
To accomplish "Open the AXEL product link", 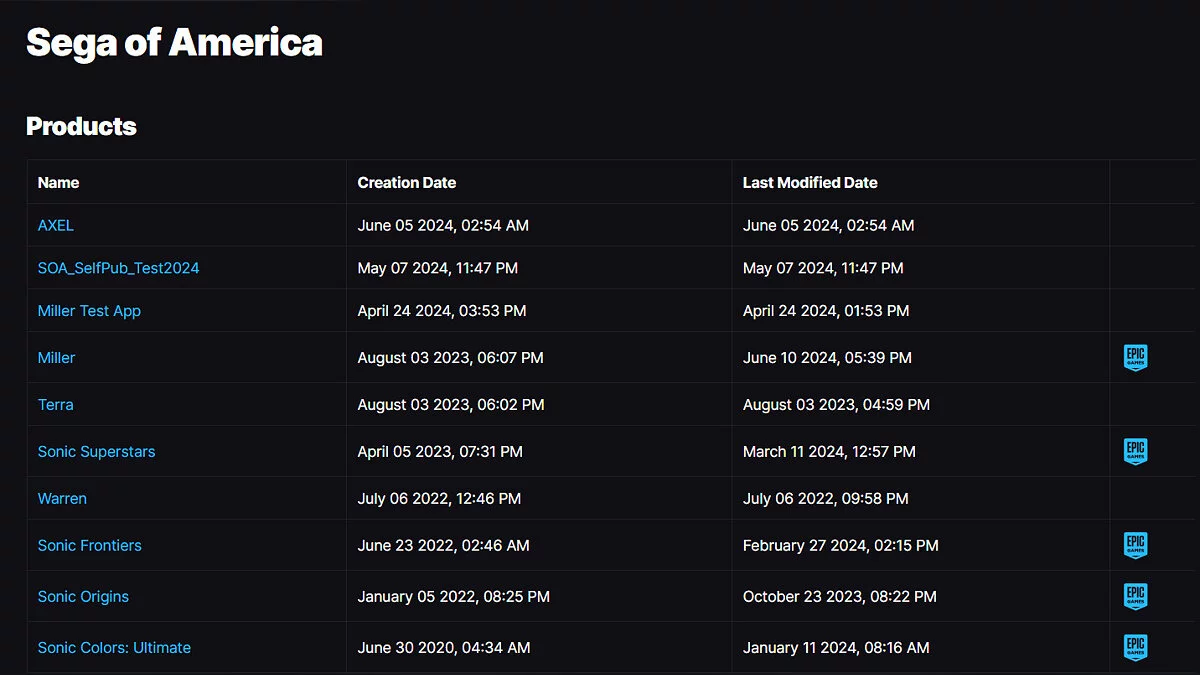I will tap(56, 225).
